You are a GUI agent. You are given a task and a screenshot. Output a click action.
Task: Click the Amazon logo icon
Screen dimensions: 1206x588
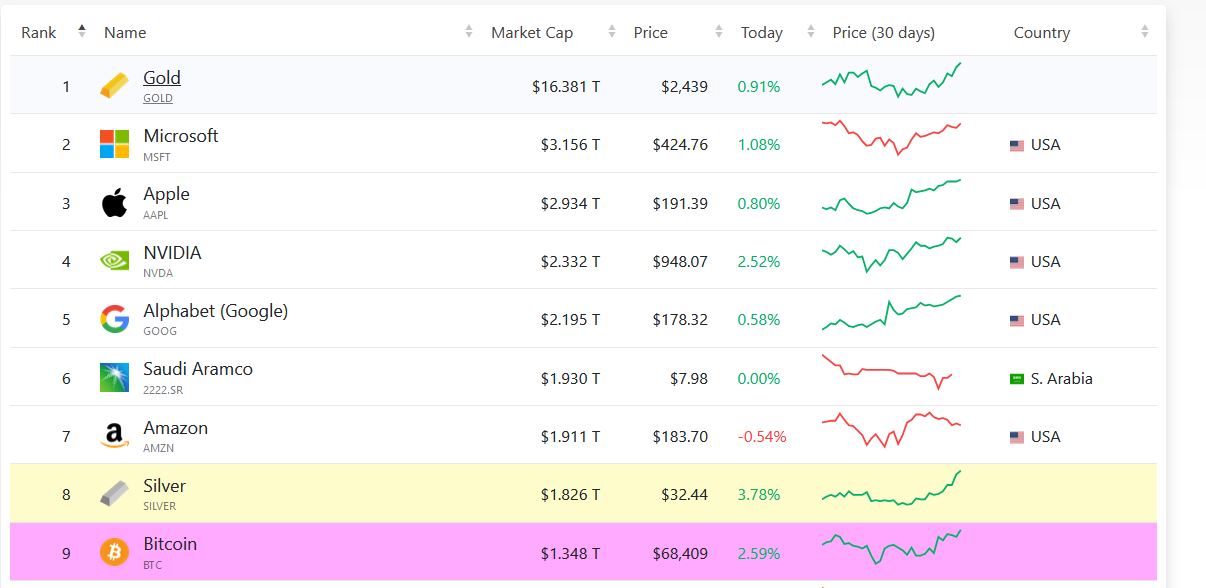pos(114,436)
